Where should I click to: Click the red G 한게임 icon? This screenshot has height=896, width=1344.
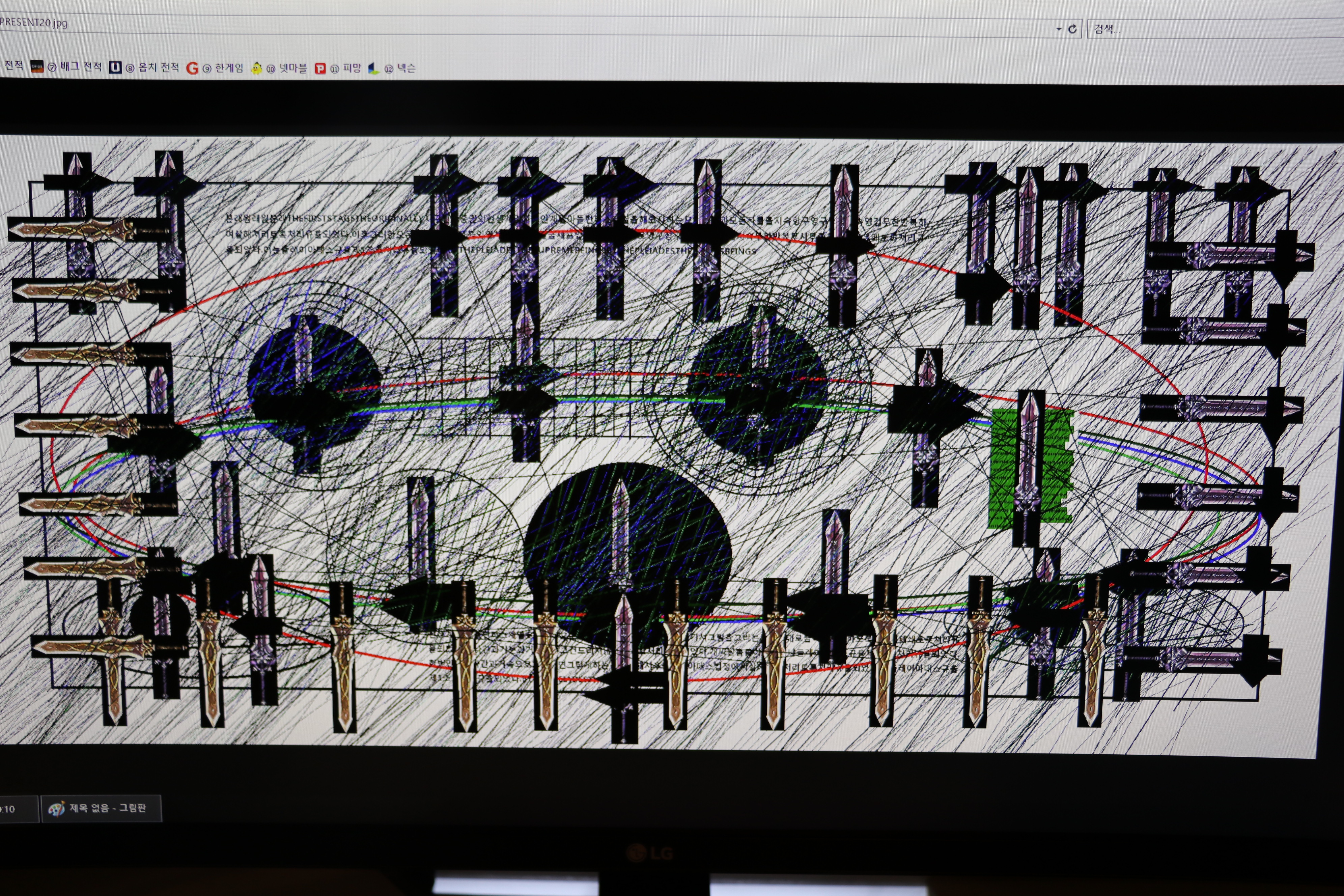(193, 68)
